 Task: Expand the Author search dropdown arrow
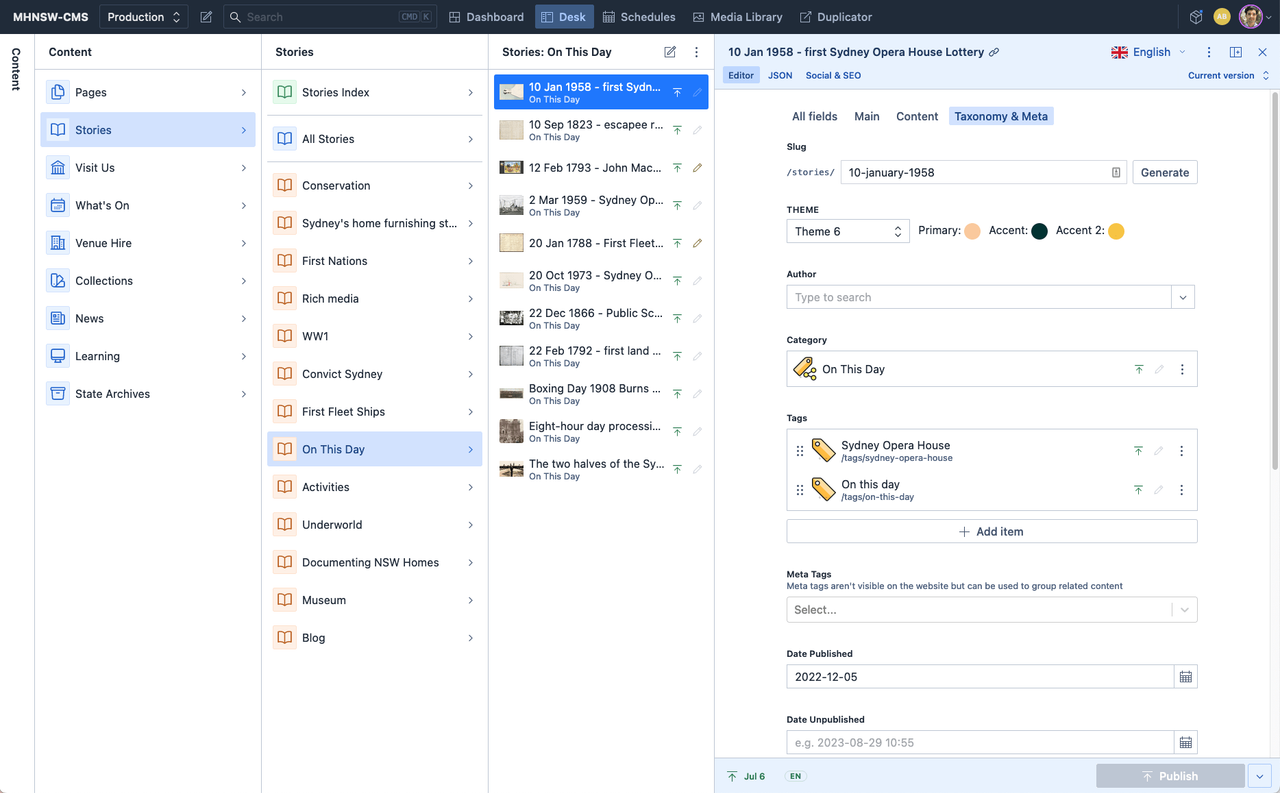pyautogui.click(x=1183, y=297)
